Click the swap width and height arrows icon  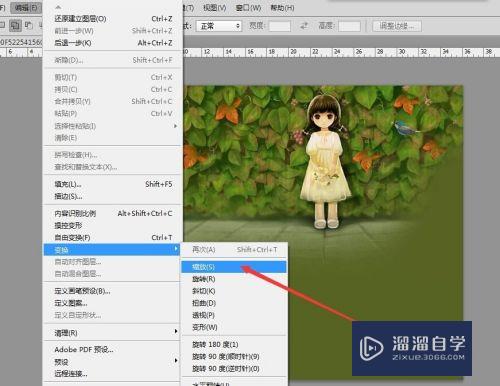[x=304, y=26]
